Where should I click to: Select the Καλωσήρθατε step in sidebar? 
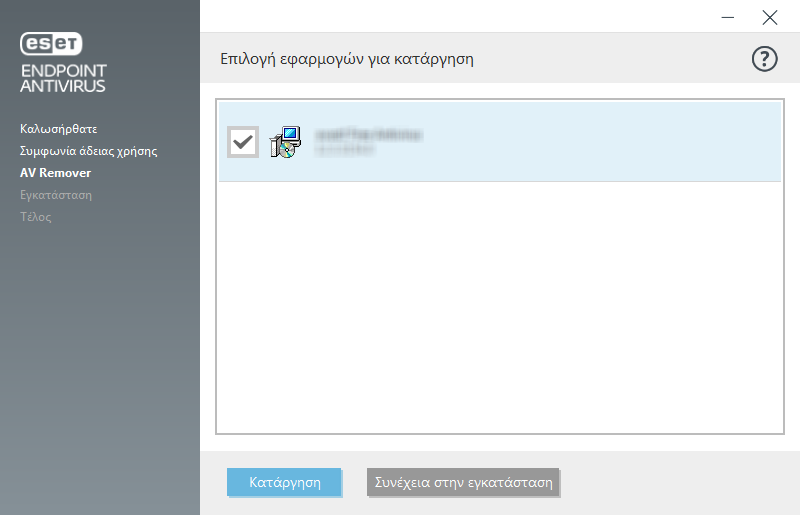[59, 129]
